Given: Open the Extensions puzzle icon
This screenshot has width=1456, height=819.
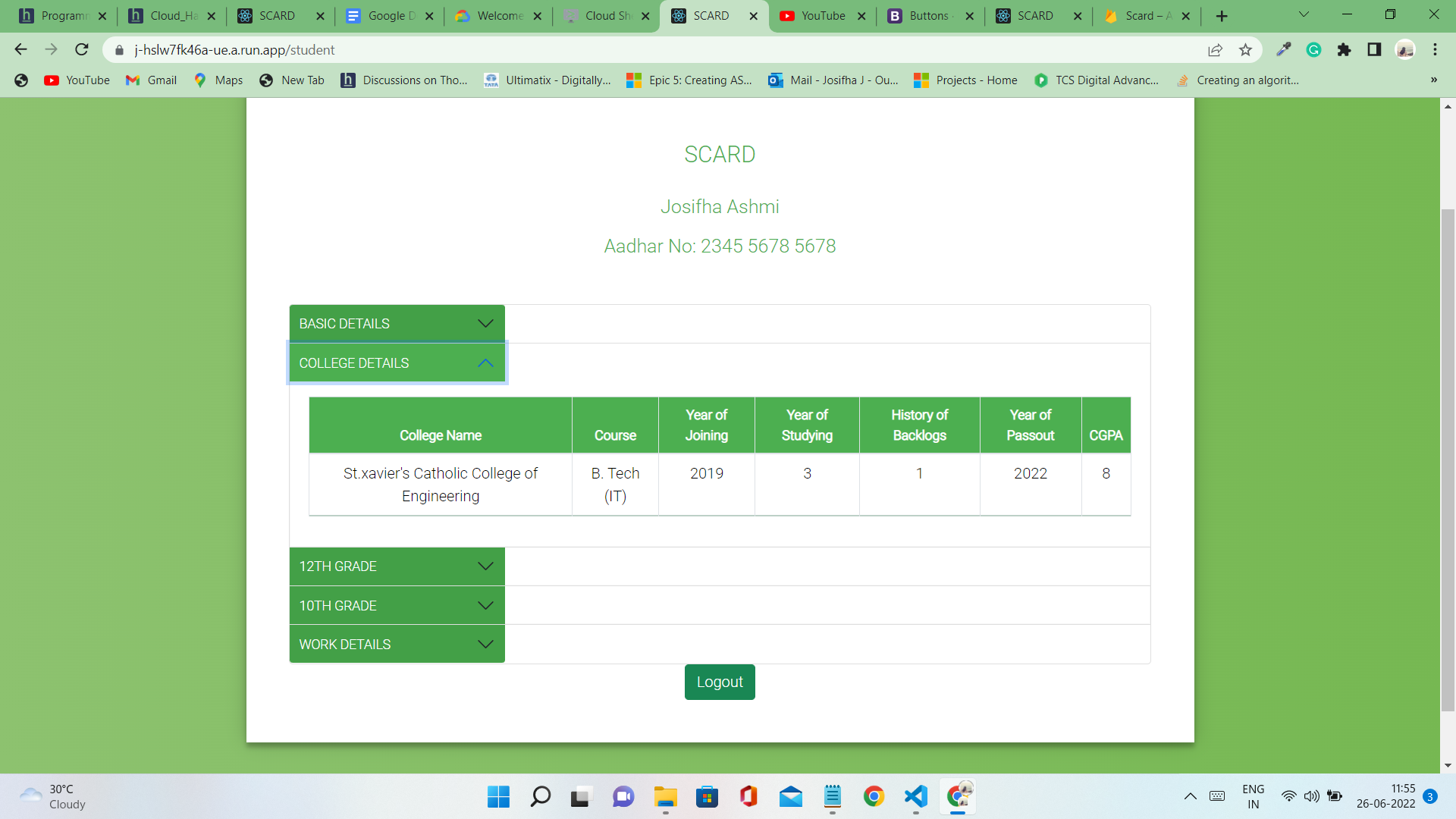Looking at the screenshot, I should [1344, 50].
